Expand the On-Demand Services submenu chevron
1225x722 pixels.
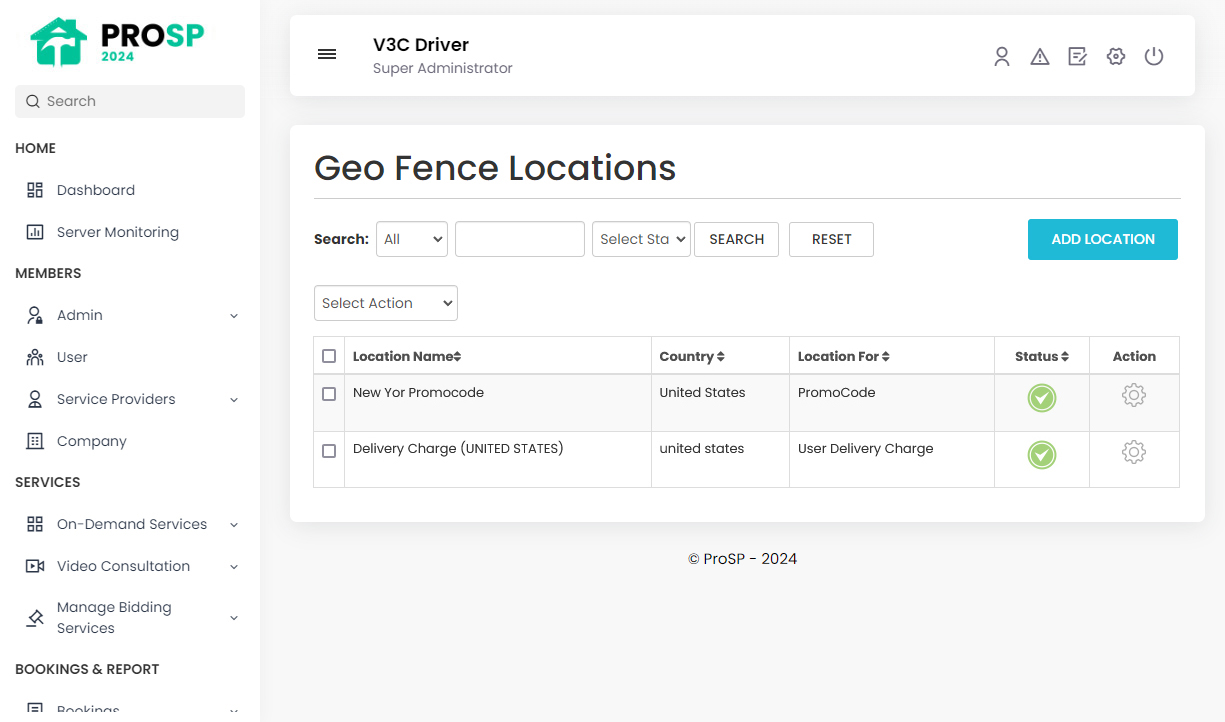click(234, 525)
